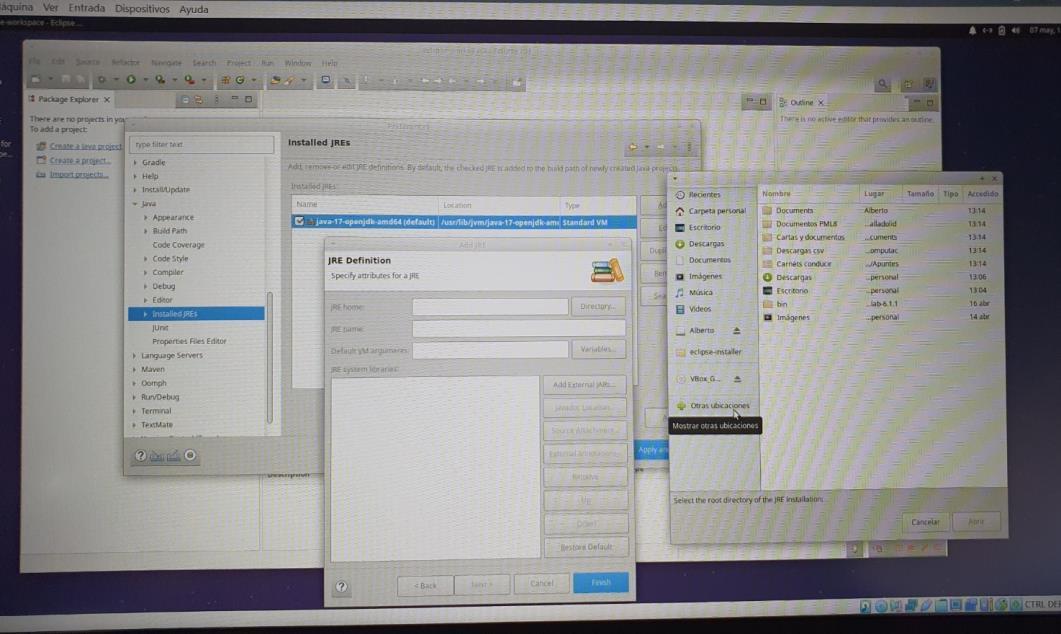Eject the VBox_G volume

click(x=737, y=379)
